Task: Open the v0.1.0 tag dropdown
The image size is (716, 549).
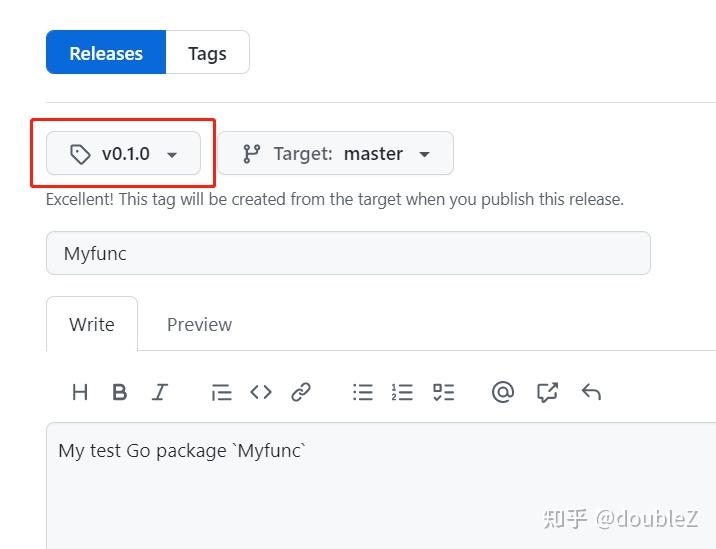Action: 124,154
